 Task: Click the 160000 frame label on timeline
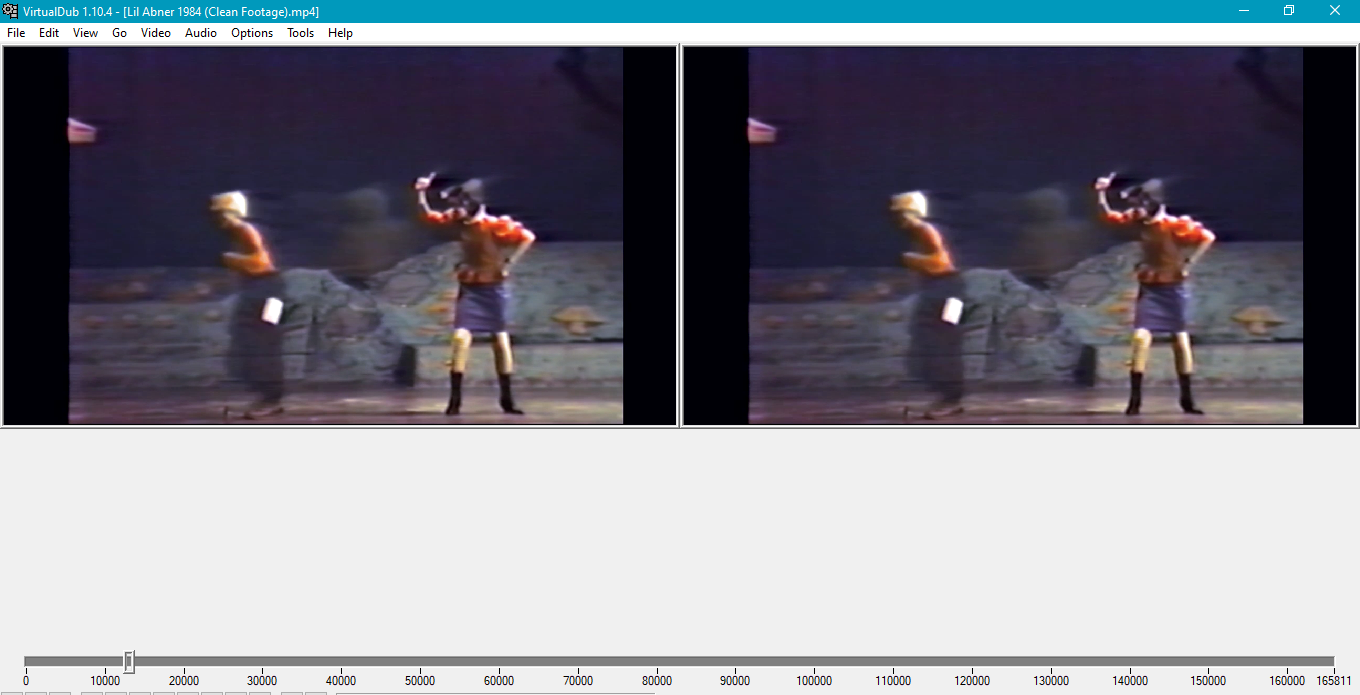[x=1286, y=681]
